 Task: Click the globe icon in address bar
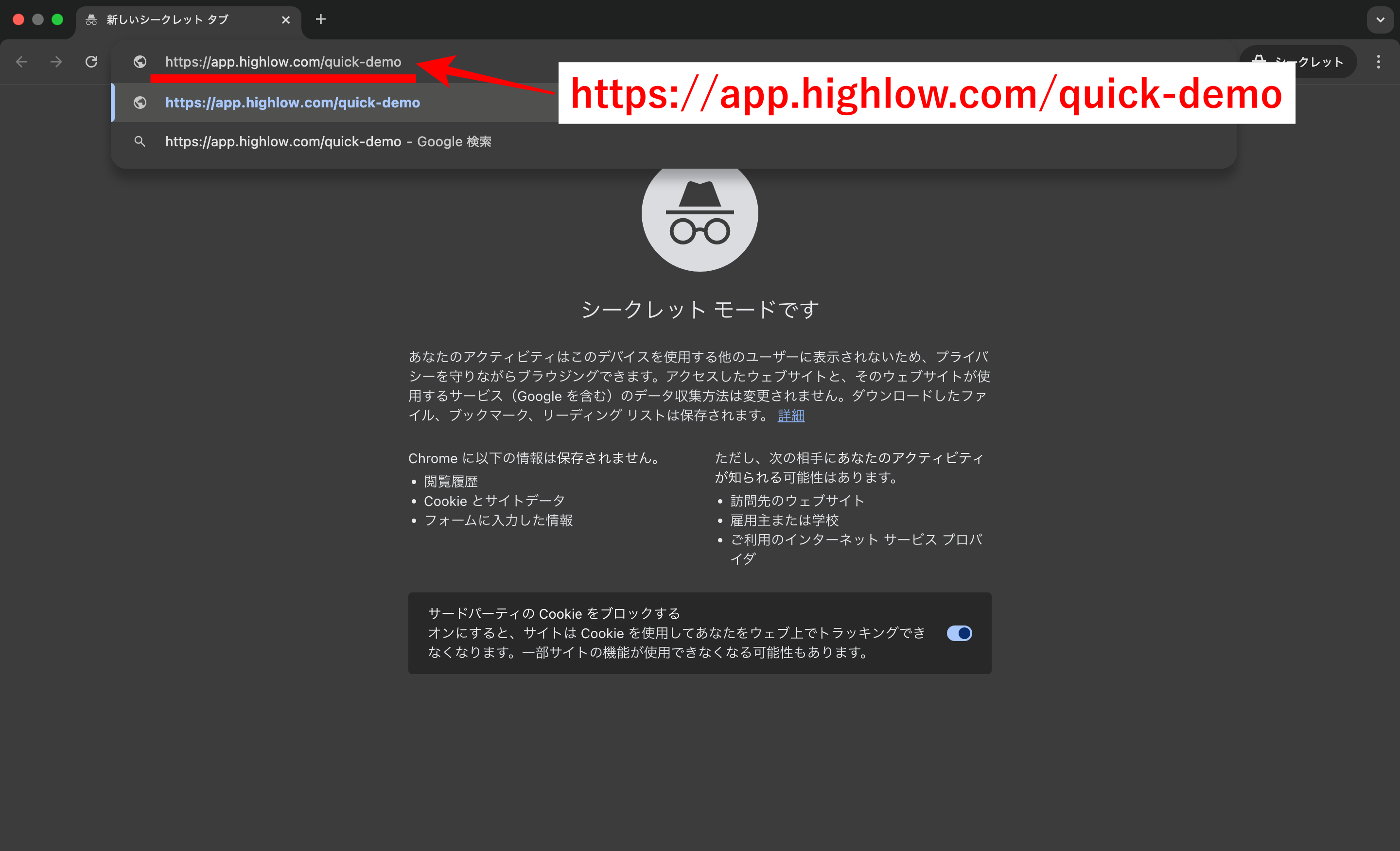(x=140, y=61)
